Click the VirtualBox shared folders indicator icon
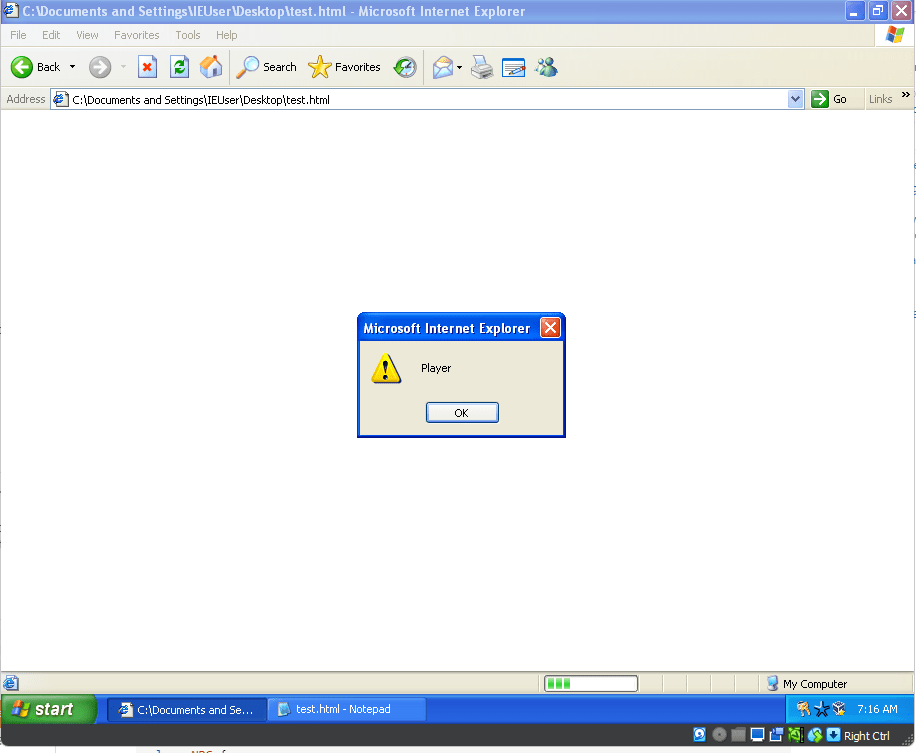Screen dimensions: 916x753 click(738, 735)
